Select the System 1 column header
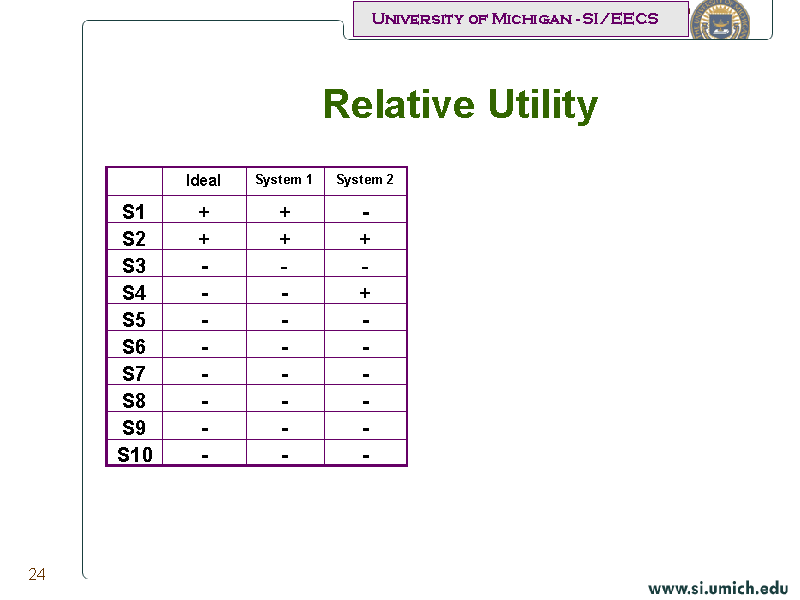800x600 pixels. 284,180
